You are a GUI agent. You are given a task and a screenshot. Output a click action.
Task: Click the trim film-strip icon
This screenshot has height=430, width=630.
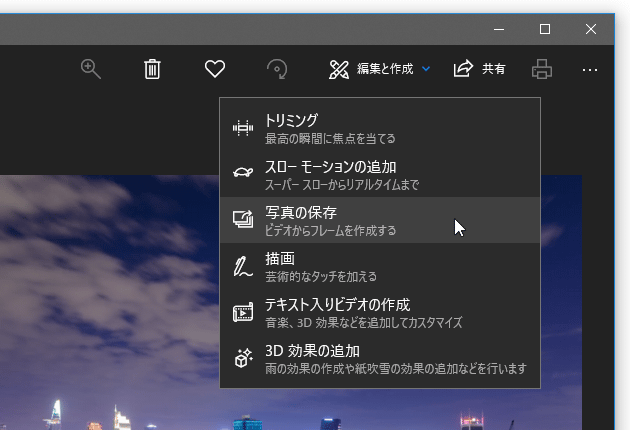(x=243, y=128)
